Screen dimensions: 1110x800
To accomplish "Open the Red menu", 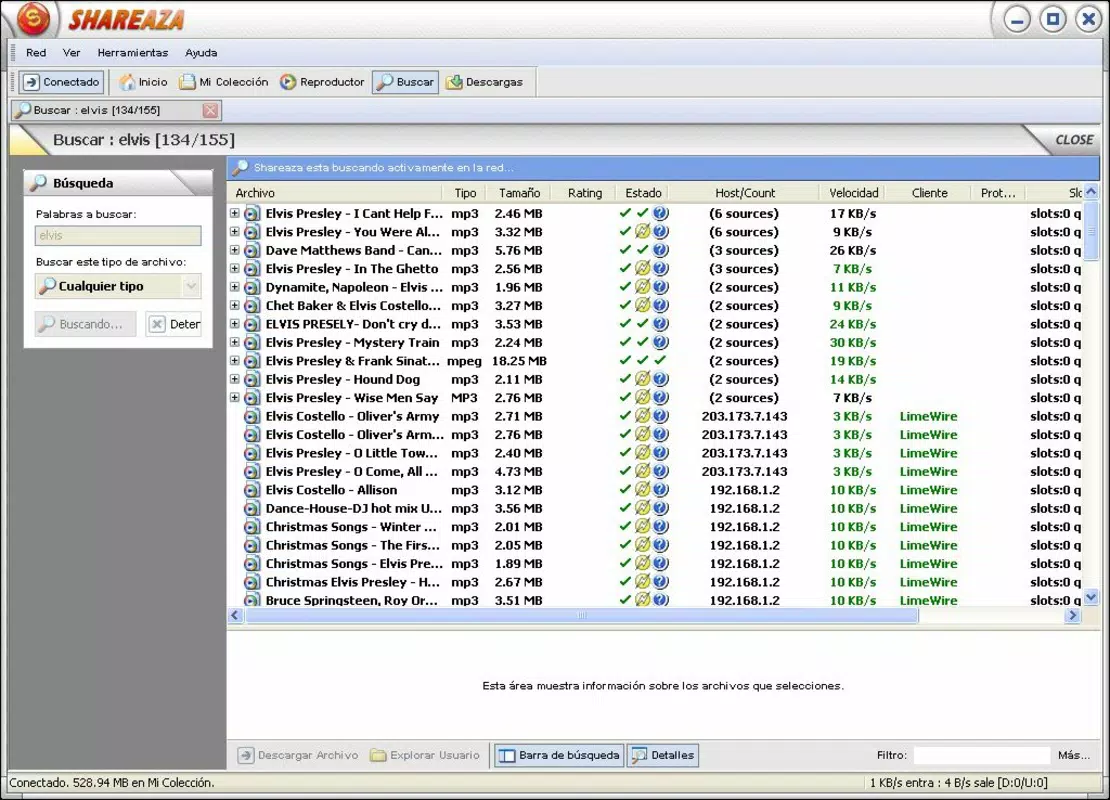I will pos(36,52).
